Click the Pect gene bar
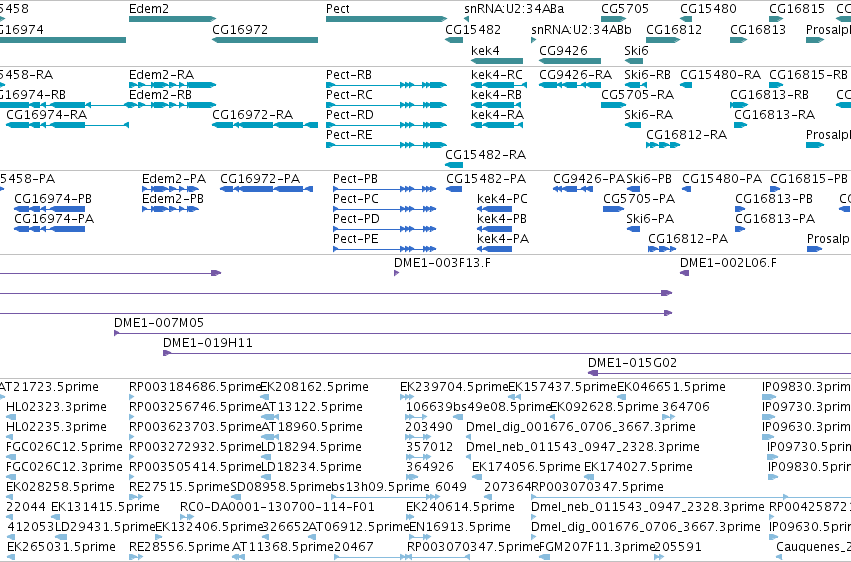The width and height of the screenshot is (851, 562). point(386,19)
